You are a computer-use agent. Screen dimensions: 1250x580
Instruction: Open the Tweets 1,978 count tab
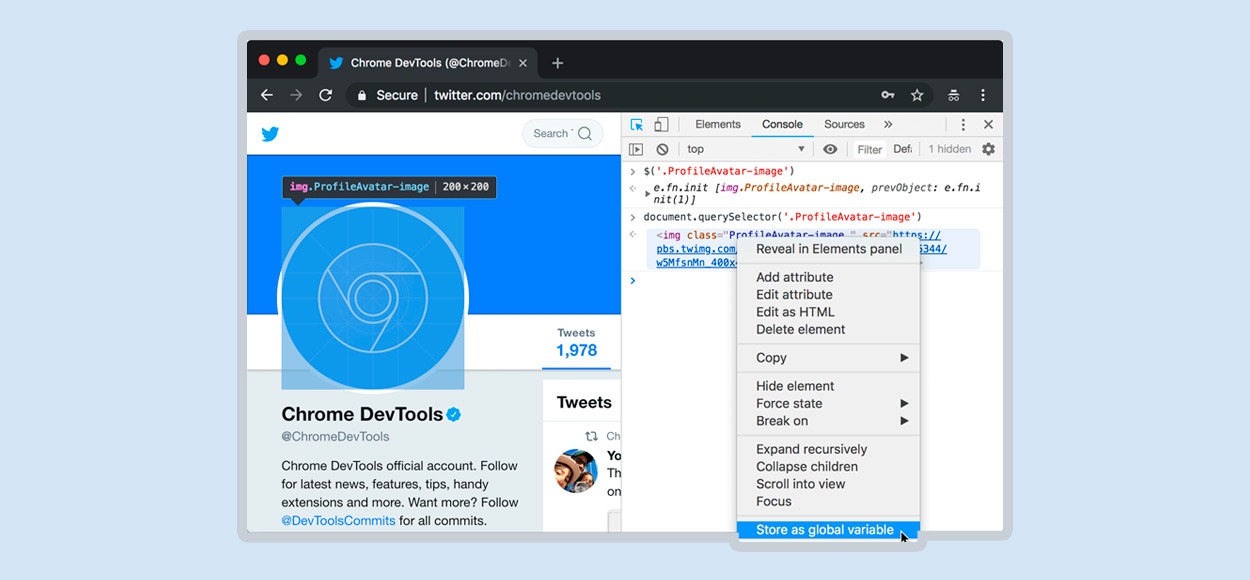click(x=577, y=343)
